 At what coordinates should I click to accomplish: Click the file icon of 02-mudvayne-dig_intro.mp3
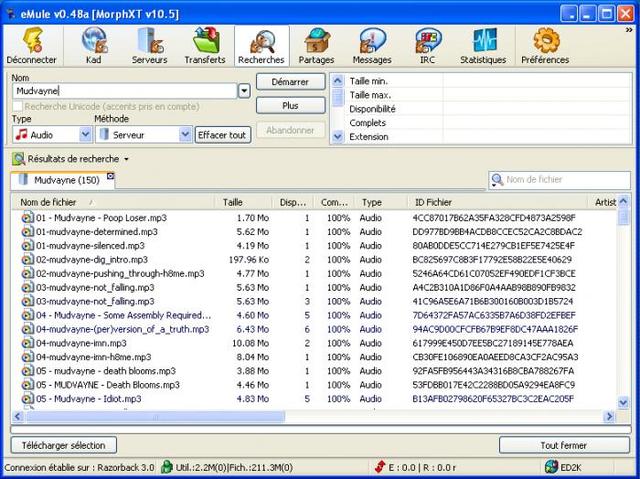click(27, 259)
